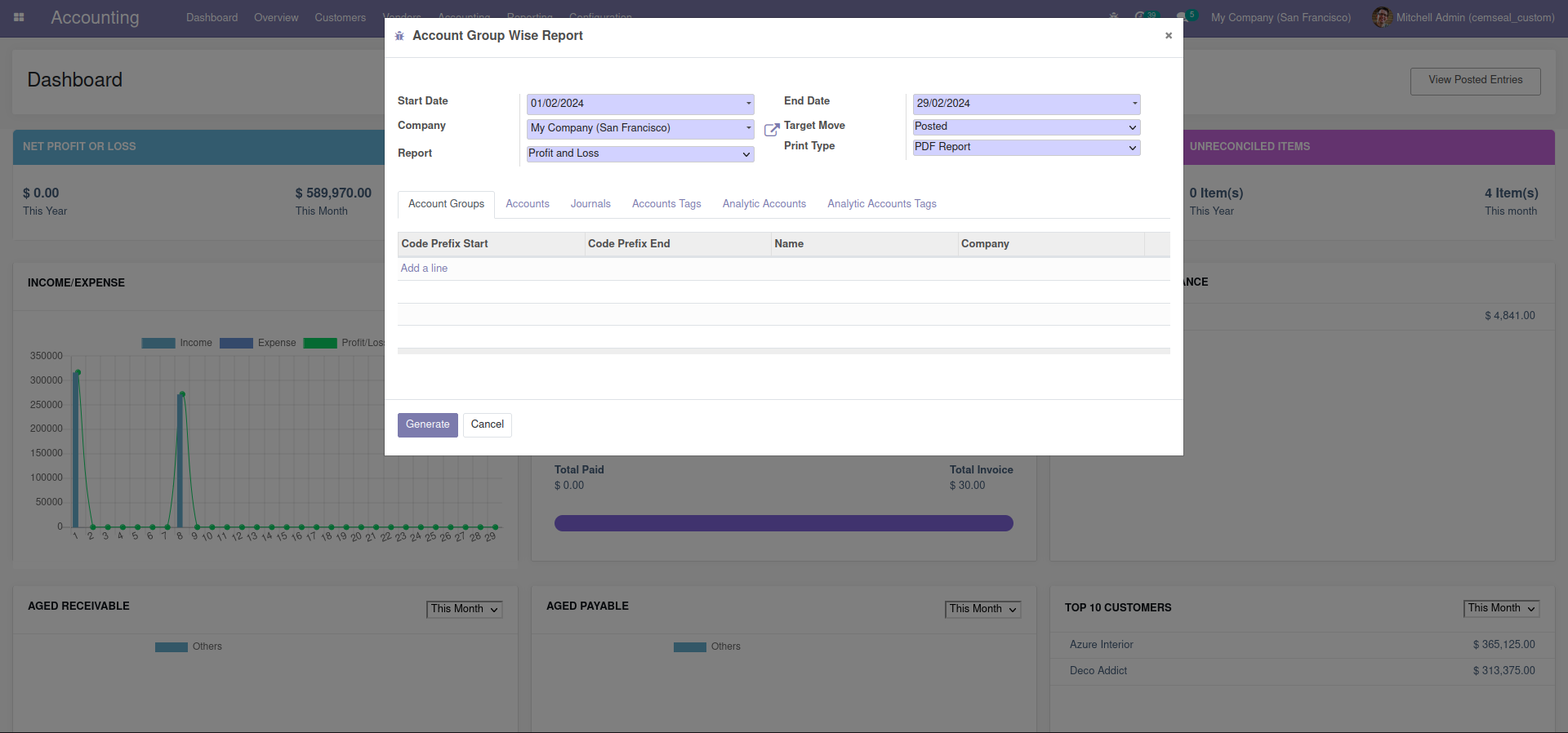The width and height of the screenshot is (1568, 733).
Task: Switch to Accounts Tags tab
Action: click(666, 204)
